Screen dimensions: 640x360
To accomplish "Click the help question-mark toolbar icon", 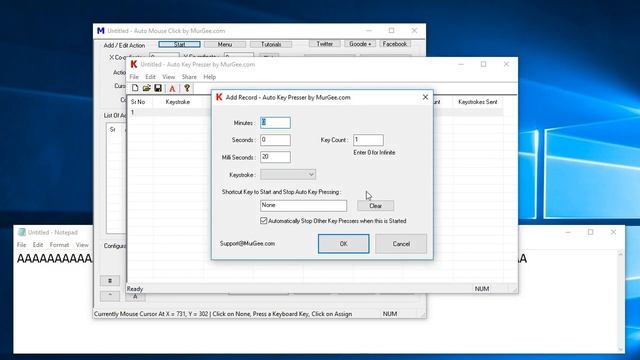I will [187, 88].
